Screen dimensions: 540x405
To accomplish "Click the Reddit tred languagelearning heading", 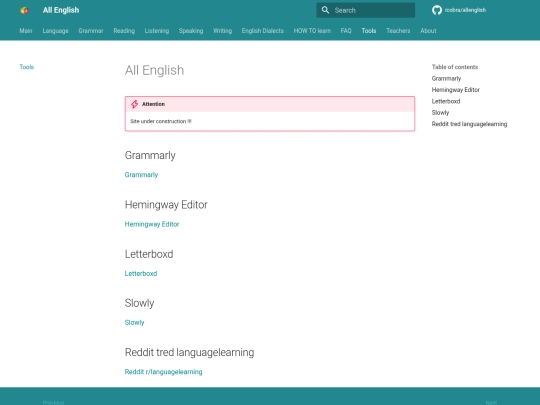I will click(x=189, y=352).
